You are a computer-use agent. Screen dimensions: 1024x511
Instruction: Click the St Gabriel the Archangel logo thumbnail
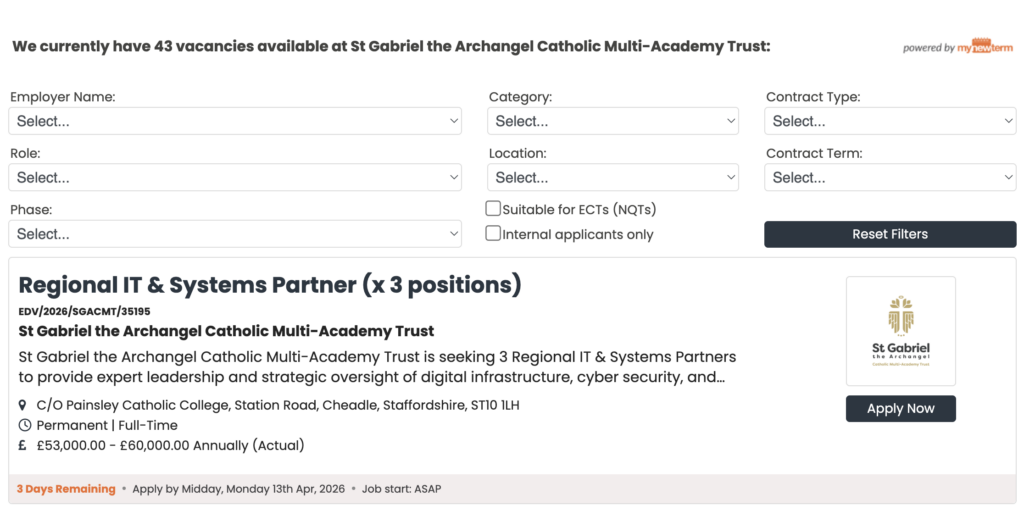point(901,331)
